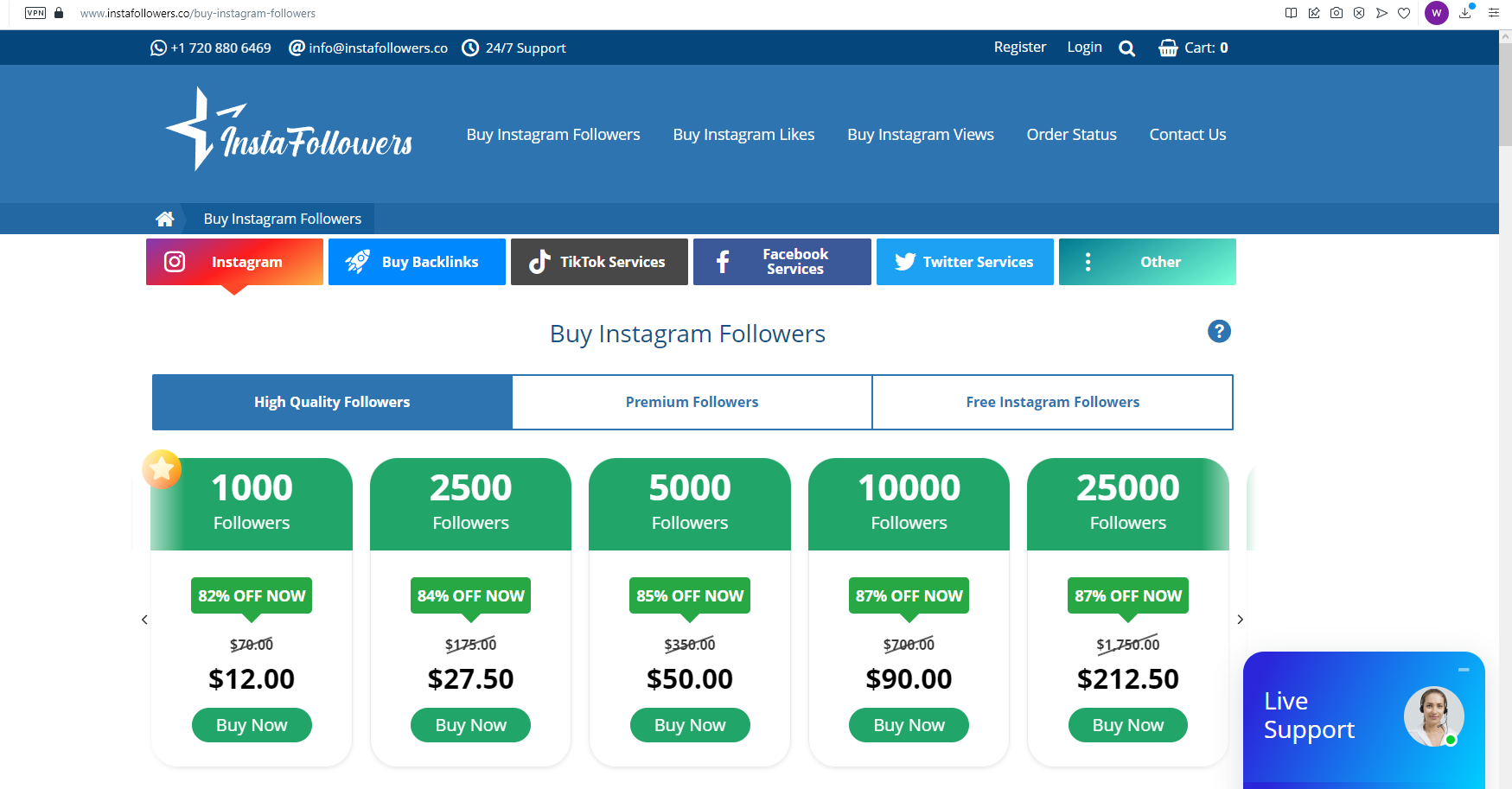
Task: Open browser downloads icon
Action: click(1465, 13)
